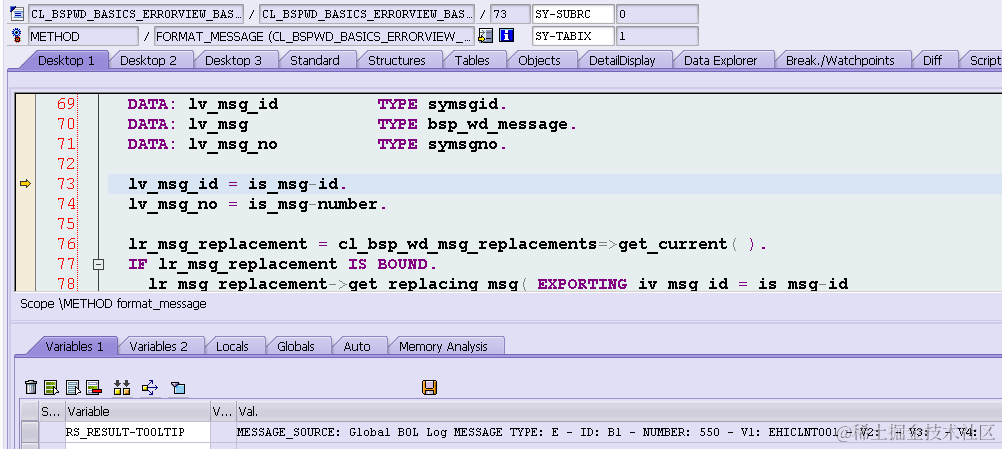
Task: Switch to Desktop 1 tab
Action: tap(66, 61)
